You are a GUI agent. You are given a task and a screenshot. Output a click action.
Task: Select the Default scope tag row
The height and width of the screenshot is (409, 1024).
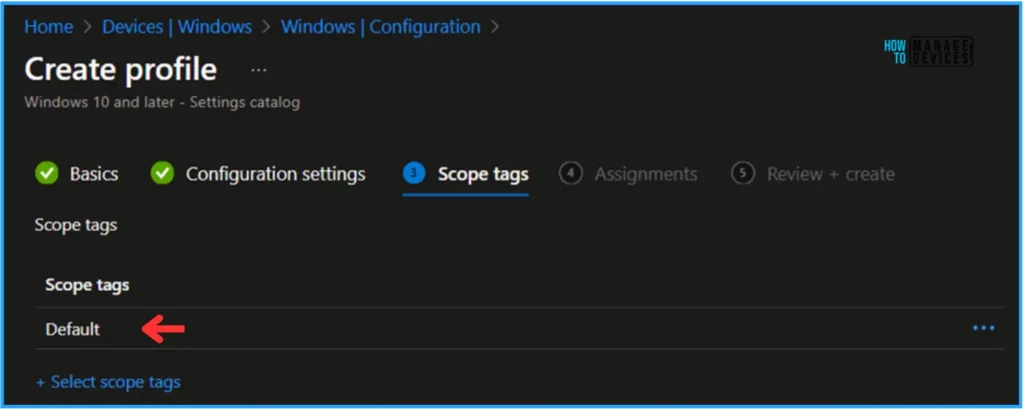point(73,329)
